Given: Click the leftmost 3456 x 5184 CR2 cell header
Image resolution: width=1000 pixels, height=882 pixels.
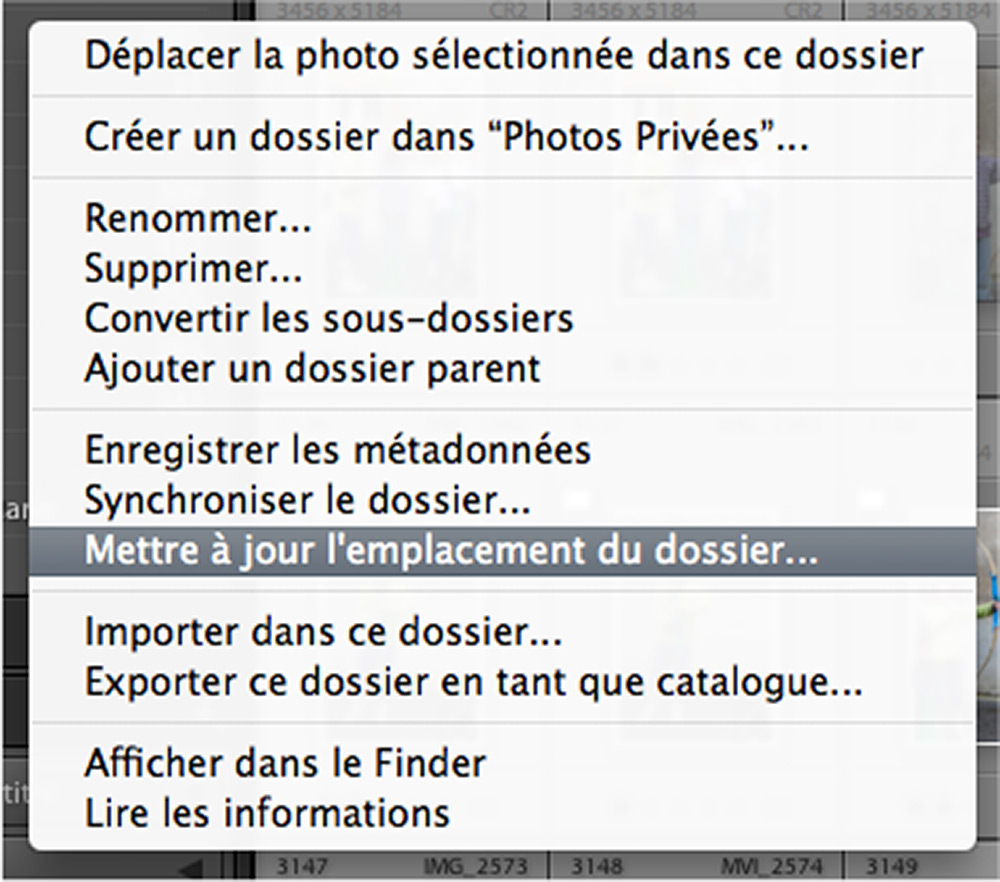Looking at the screenshot, I should (x=402, y=10).
